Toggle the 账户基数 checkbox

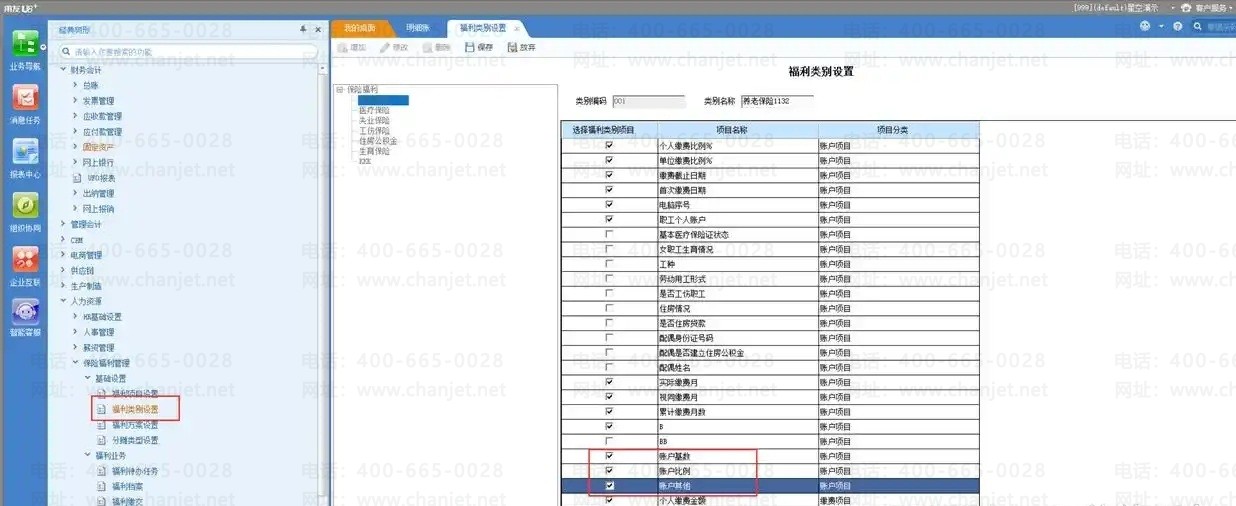(609, 456)
